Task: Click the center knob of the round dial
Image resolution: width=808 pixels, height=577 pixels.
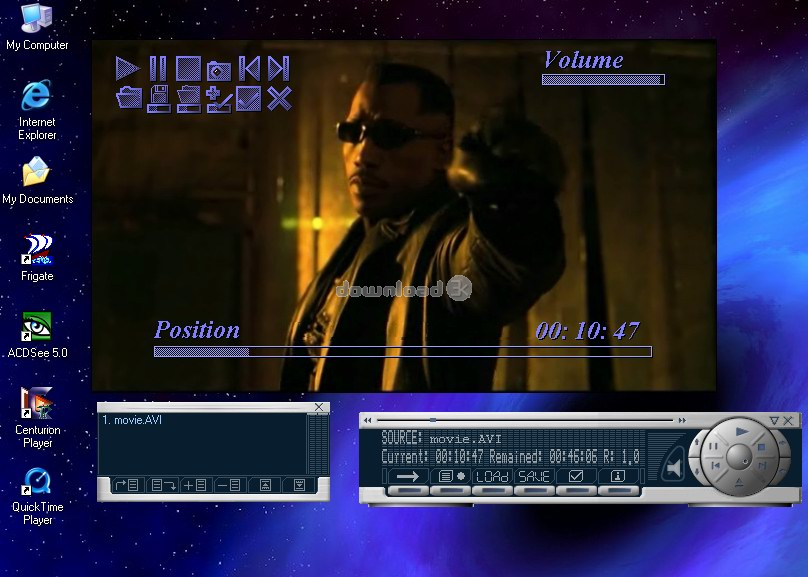Action: pos(740,457)
